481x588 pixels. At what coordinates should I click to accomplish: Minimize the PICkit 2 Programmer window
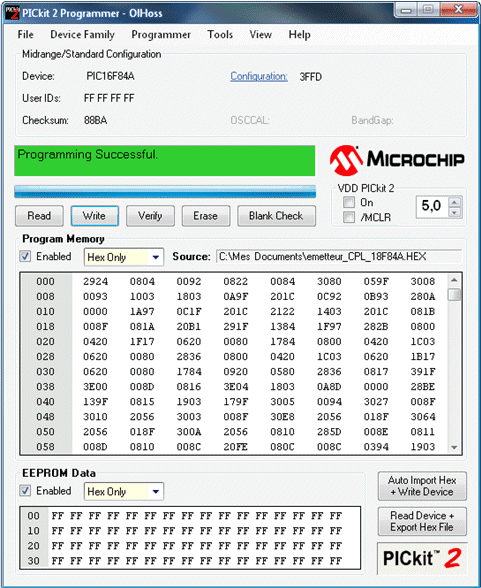[x=406, y=10]
